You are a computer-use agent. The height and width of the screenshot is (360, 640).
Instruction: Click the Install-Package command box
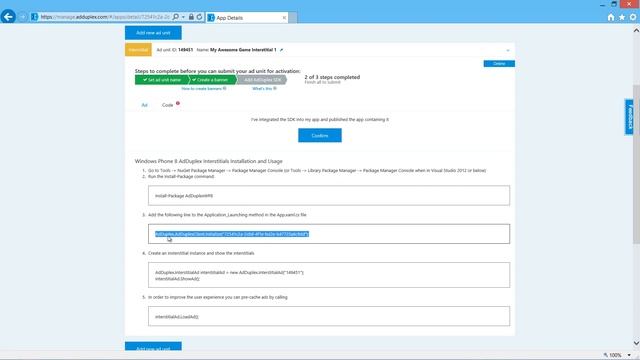point(329,196)
